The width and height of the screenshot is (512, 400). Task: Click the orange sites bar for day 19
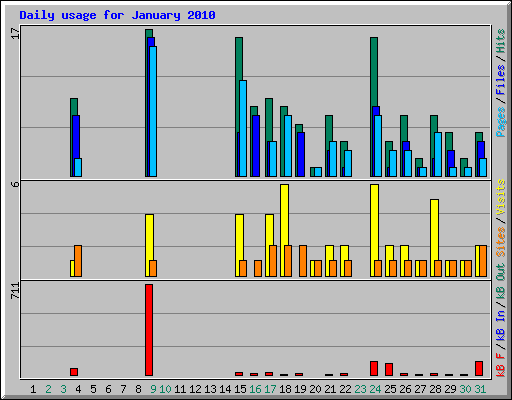click(303, 261)
